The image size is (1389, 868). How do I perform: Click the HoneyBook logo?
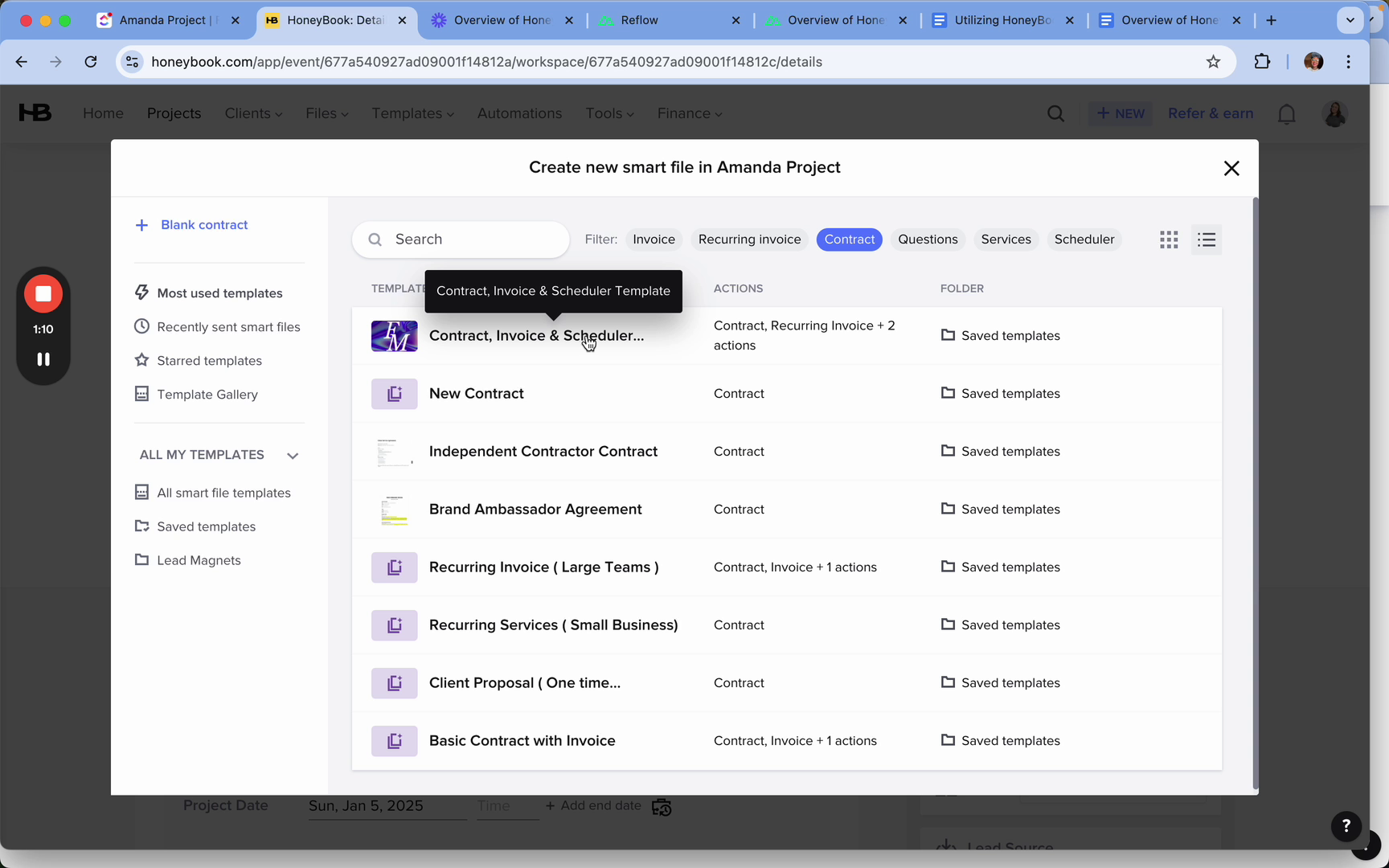click(x=35, y=113)
